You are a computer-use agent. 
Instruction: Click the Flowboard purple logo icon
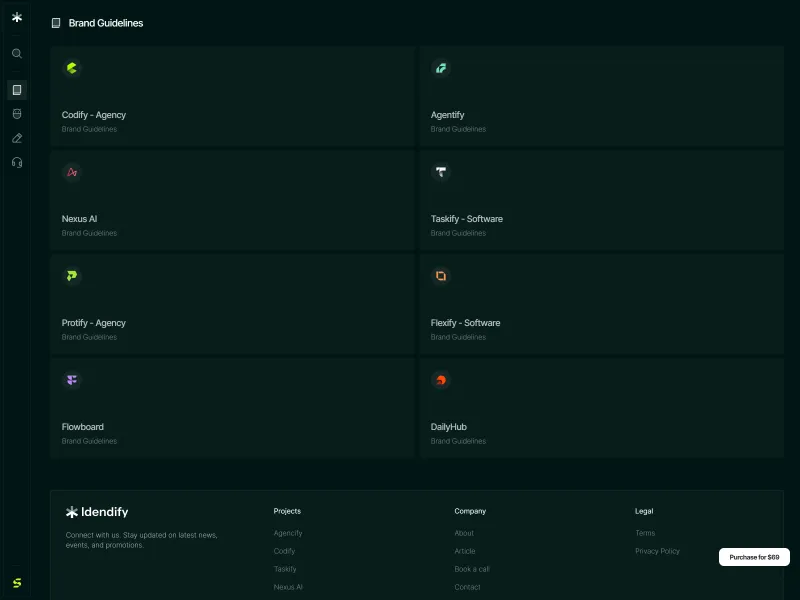coord(72,380)
